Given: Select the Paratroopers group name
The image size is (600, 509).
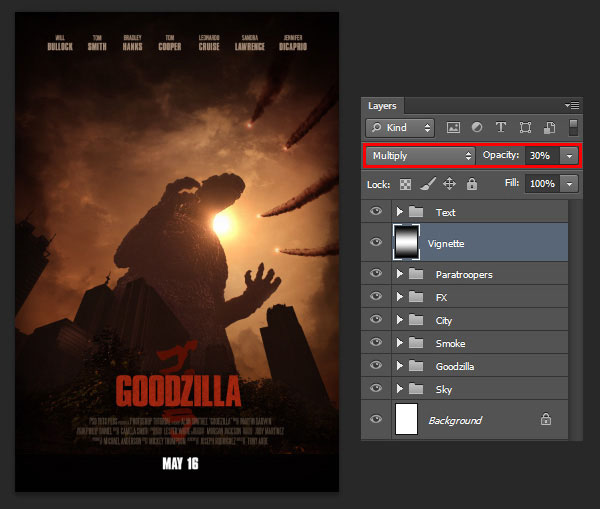Looking at the screenshot, I should click(464, 274).
